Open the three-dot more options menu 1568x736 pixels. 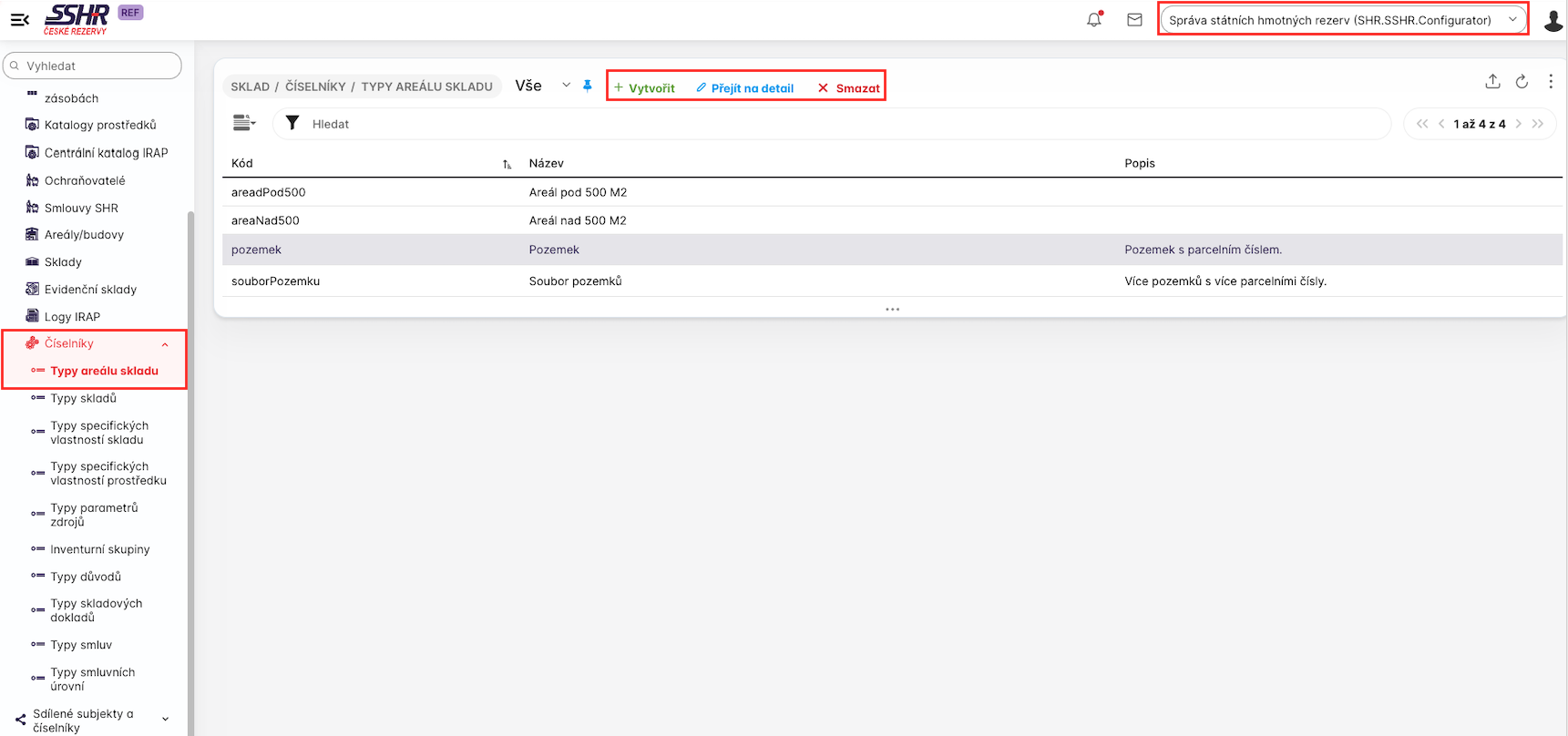point(1551,82)
